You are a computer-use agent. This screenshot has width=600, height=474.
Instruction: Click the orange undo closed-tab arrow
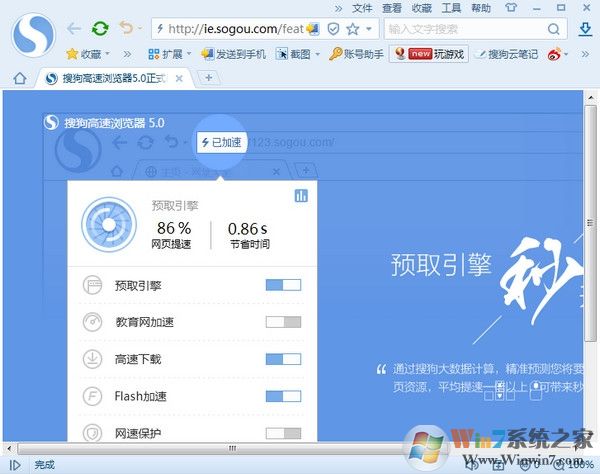(x=126, y=28)
